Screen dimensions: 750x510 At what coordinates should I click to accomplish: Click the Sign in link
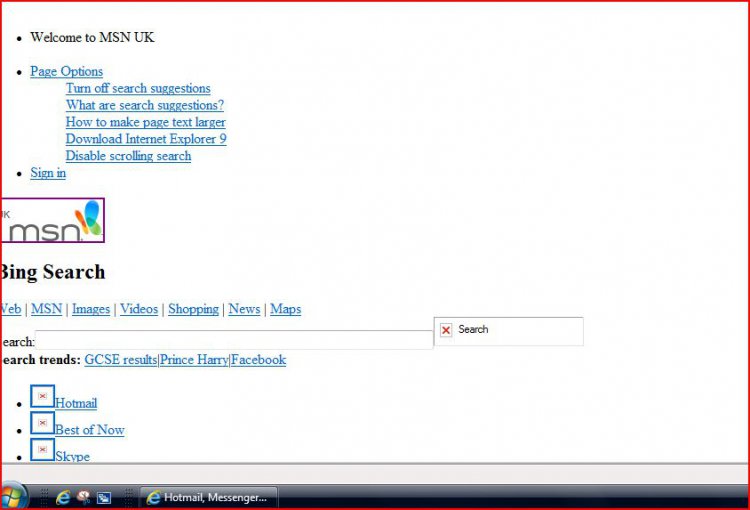click(48, 173)
